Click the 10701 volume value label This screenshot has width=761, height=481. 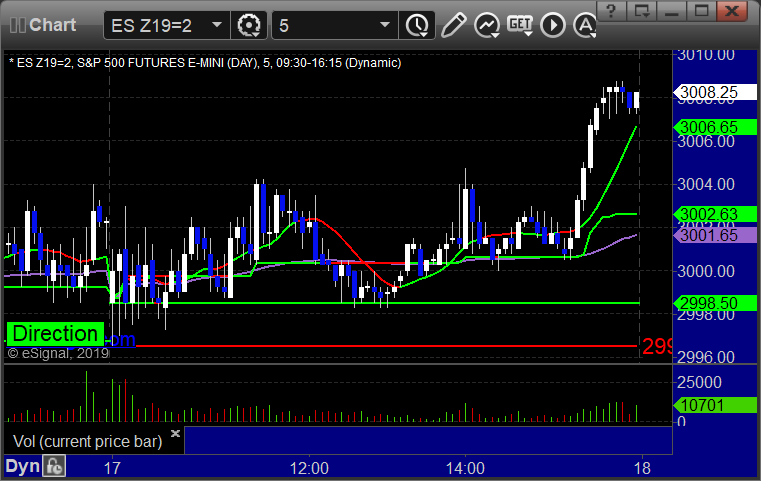pos(715,405)
